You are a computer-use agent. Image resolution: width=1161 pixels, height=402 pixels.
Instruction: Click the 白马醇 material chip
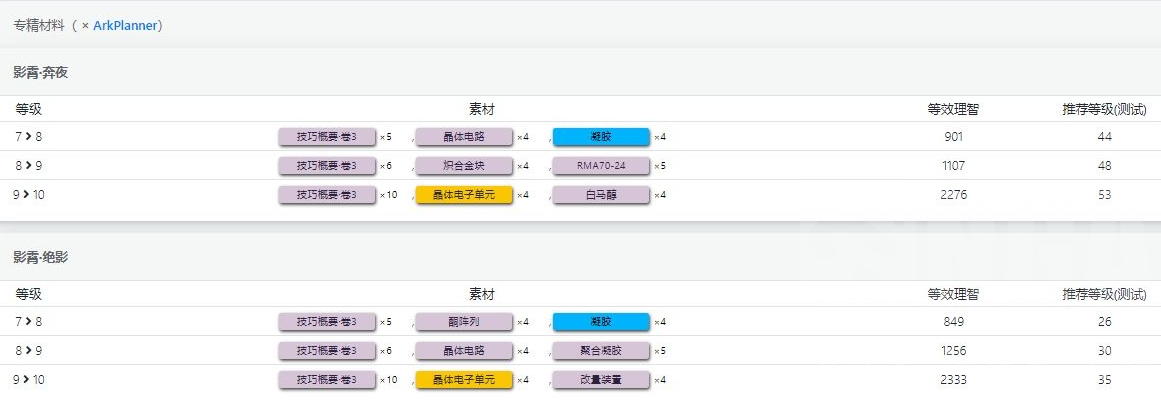601,195
